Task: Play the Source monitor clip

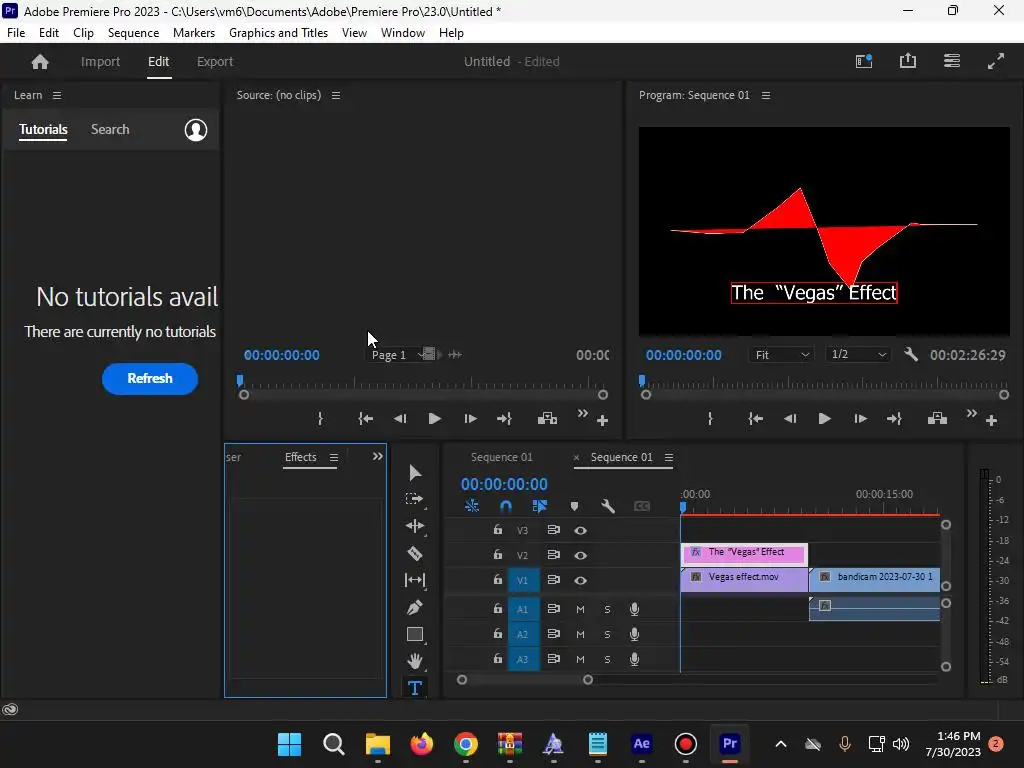Action: coord(434,419)
